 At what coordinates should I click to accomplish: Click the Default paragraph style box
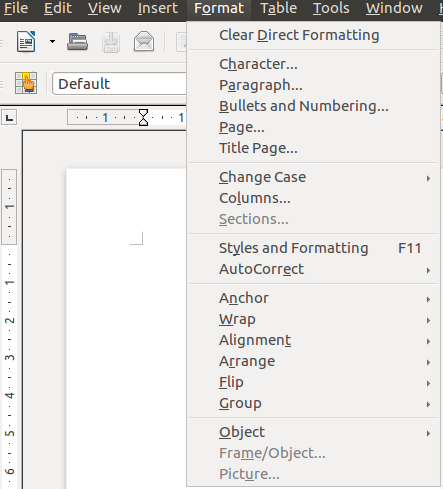[119, 84]
